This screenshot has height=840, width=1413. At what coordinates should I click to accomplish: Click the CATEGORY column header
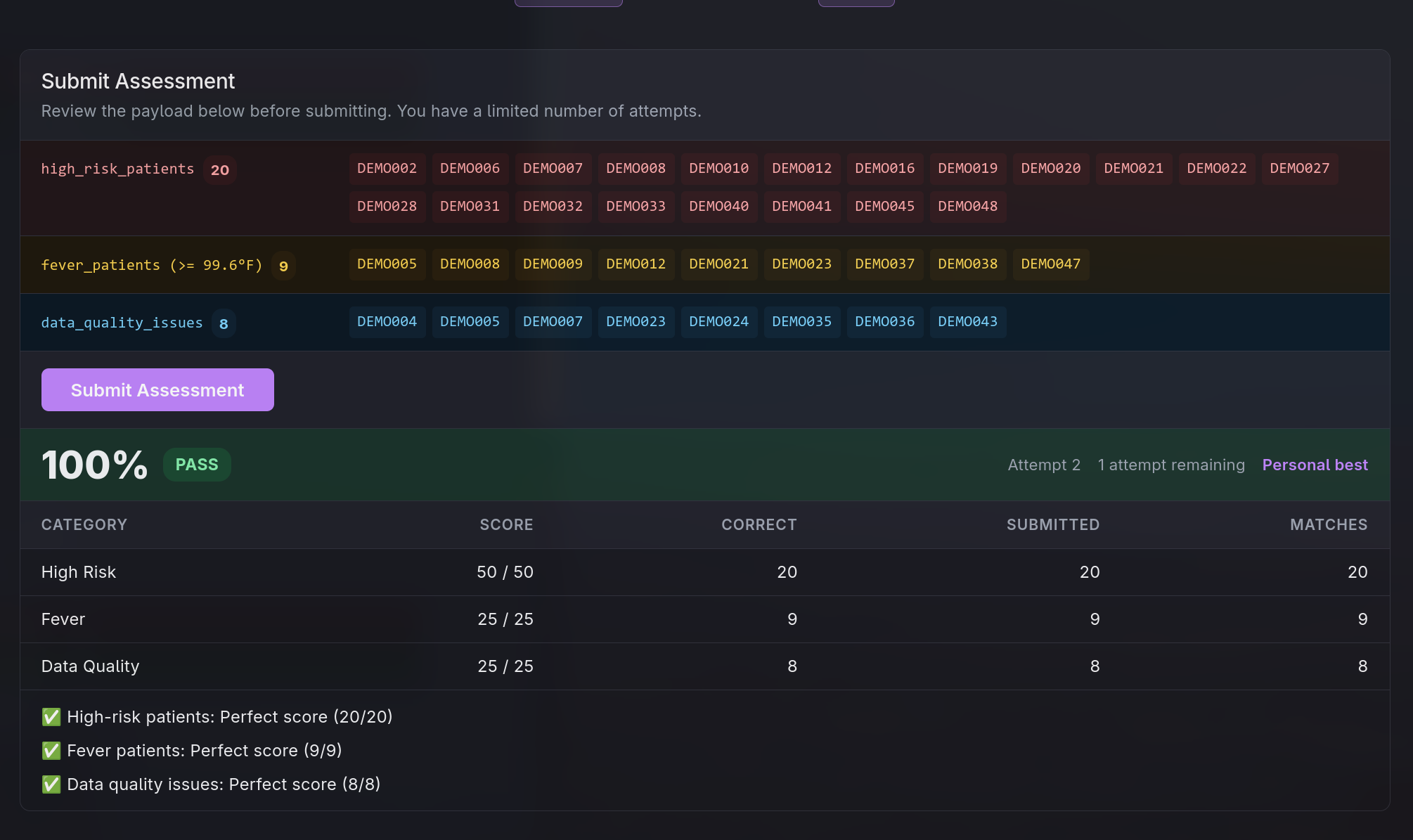tap(84, 525)
